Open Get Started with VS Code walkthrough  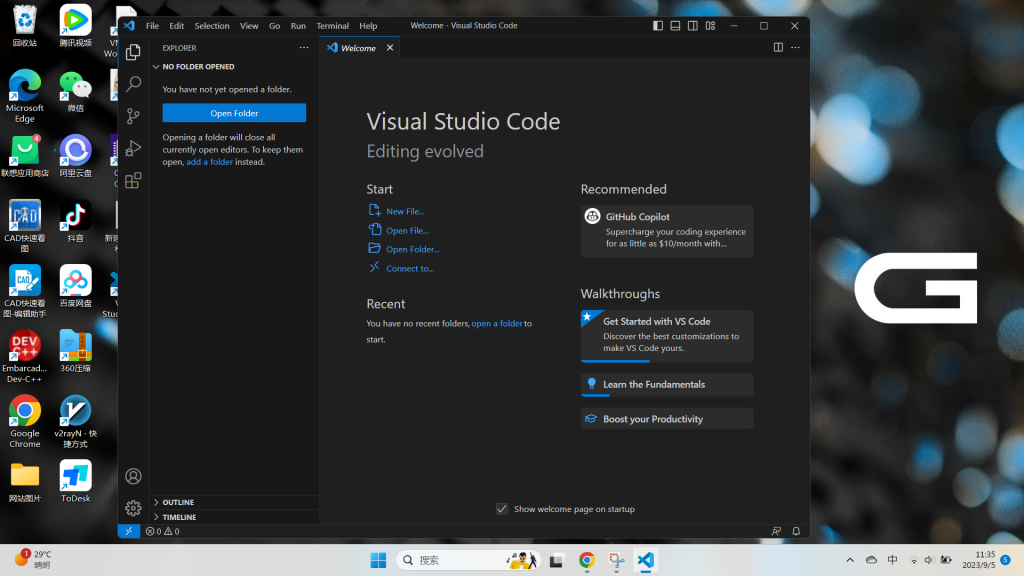coord(667,336)
